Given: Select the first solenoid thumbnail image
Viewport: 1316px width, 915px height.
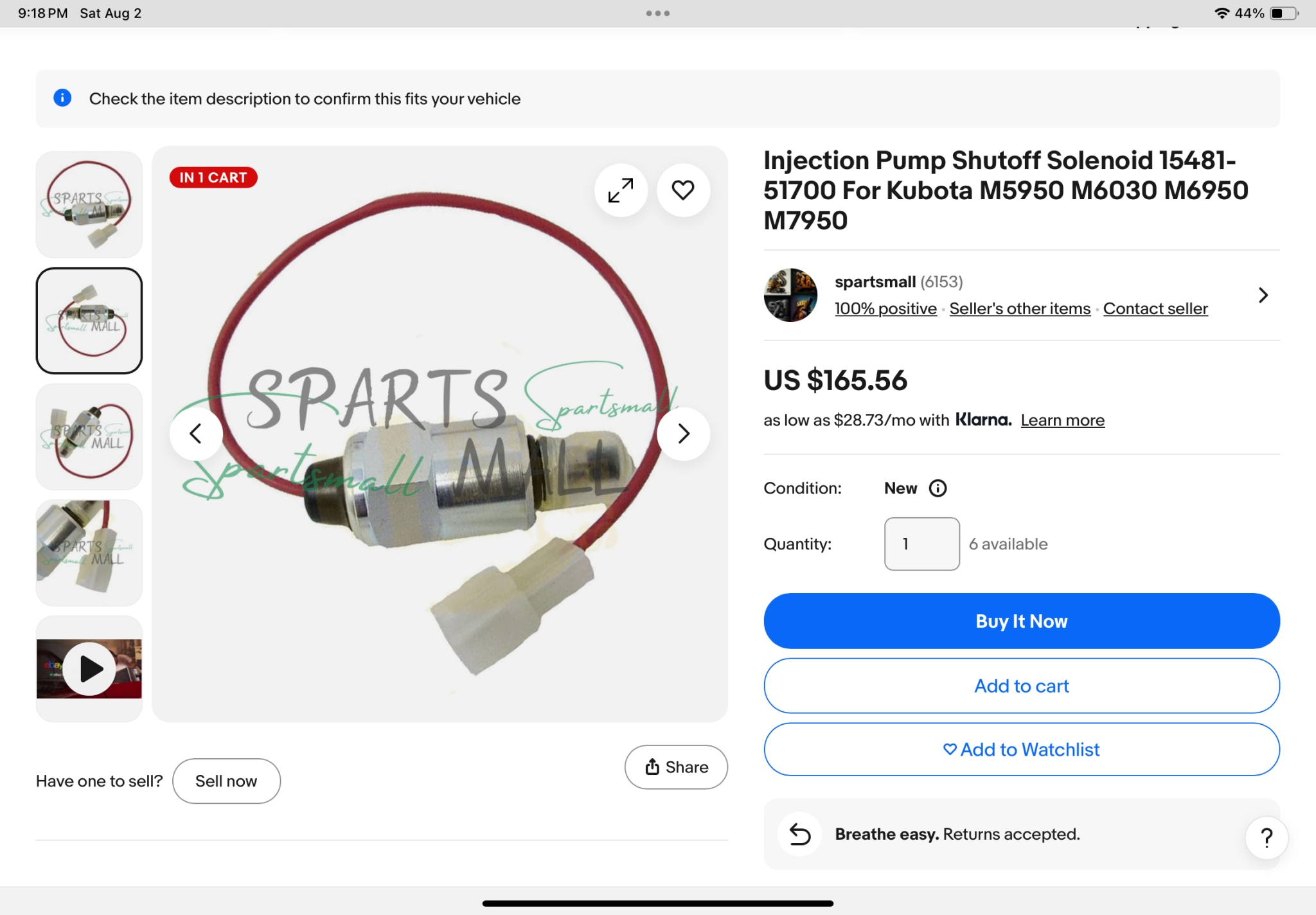Looking at the screenshot, I should point(89,204).
